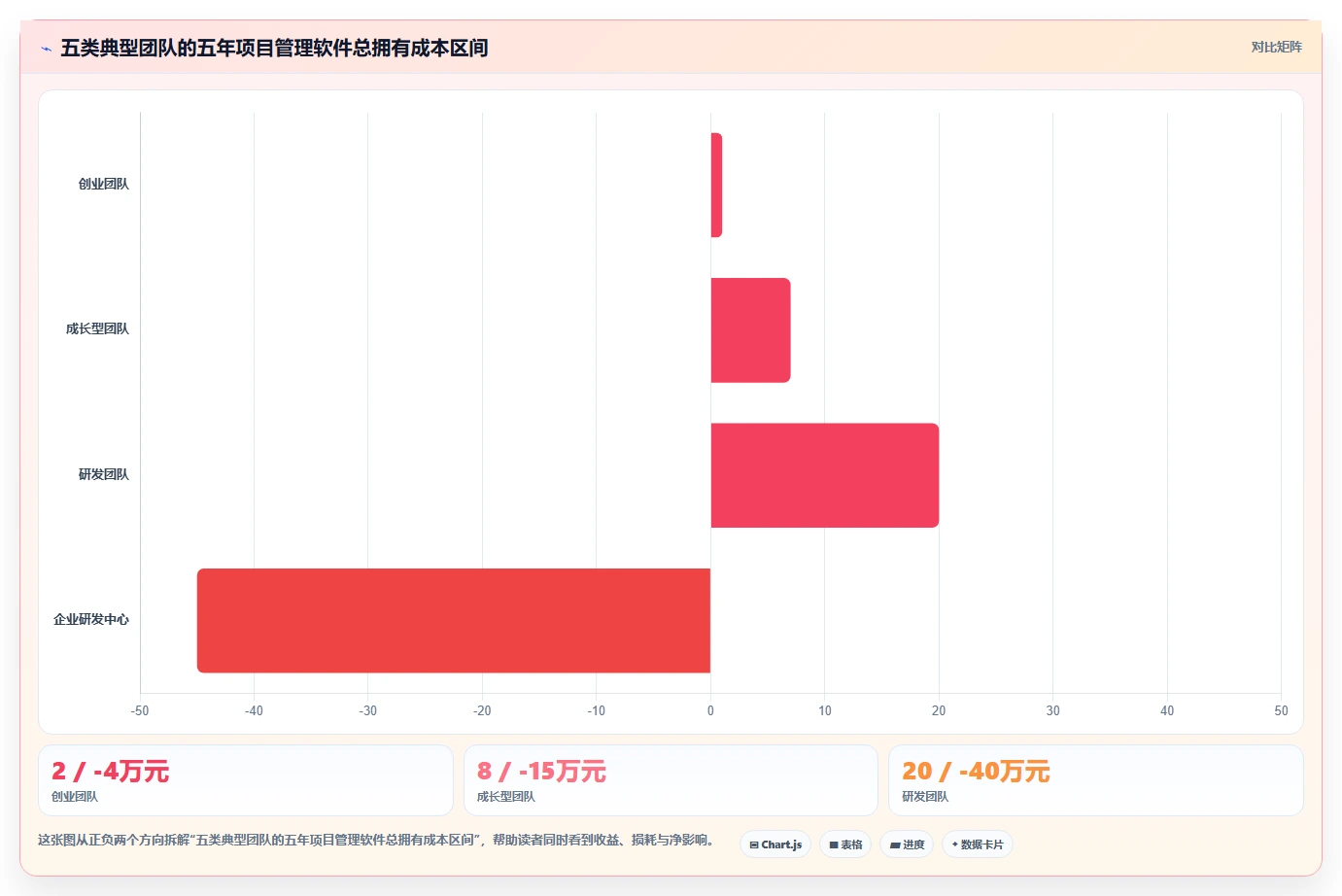Select the 表格 tag chip
Image resolution: width=1342 pixels, height=896 pixels.
point(845,844)
